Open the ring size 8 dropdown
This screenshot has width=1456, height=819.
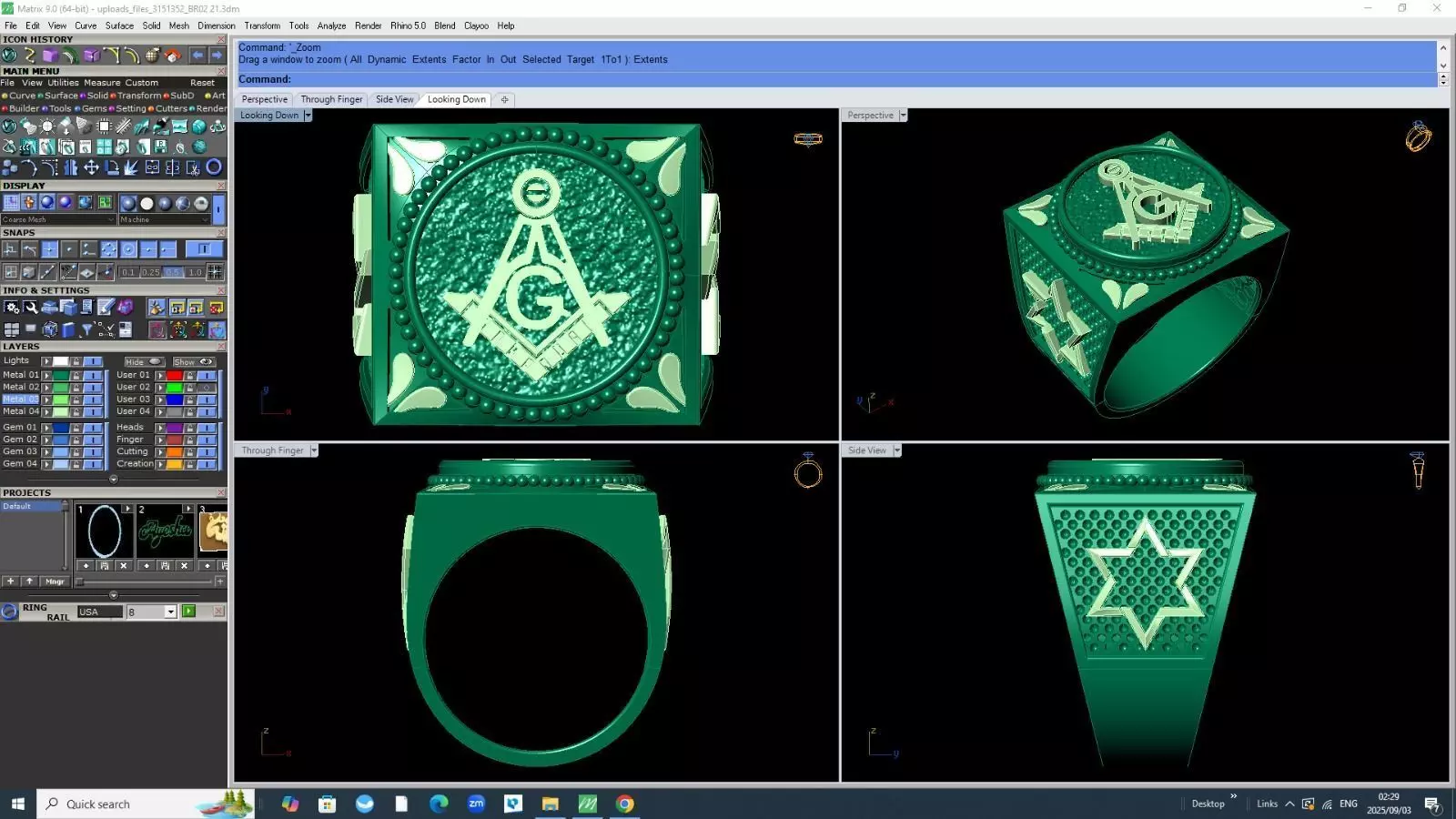pos(170,612)
